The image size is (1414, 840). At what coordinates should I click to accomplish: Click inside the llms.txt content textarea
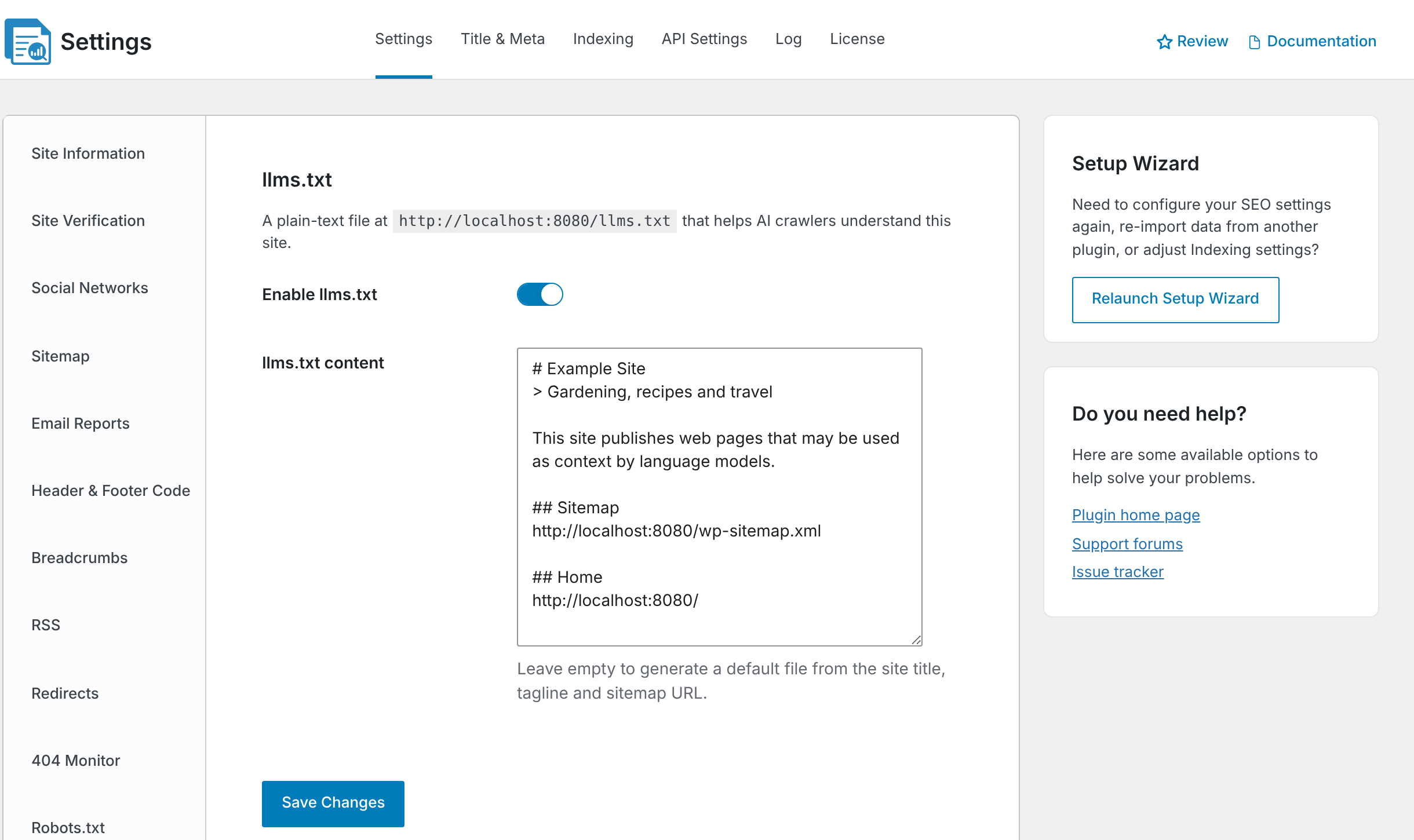point(719,496)
